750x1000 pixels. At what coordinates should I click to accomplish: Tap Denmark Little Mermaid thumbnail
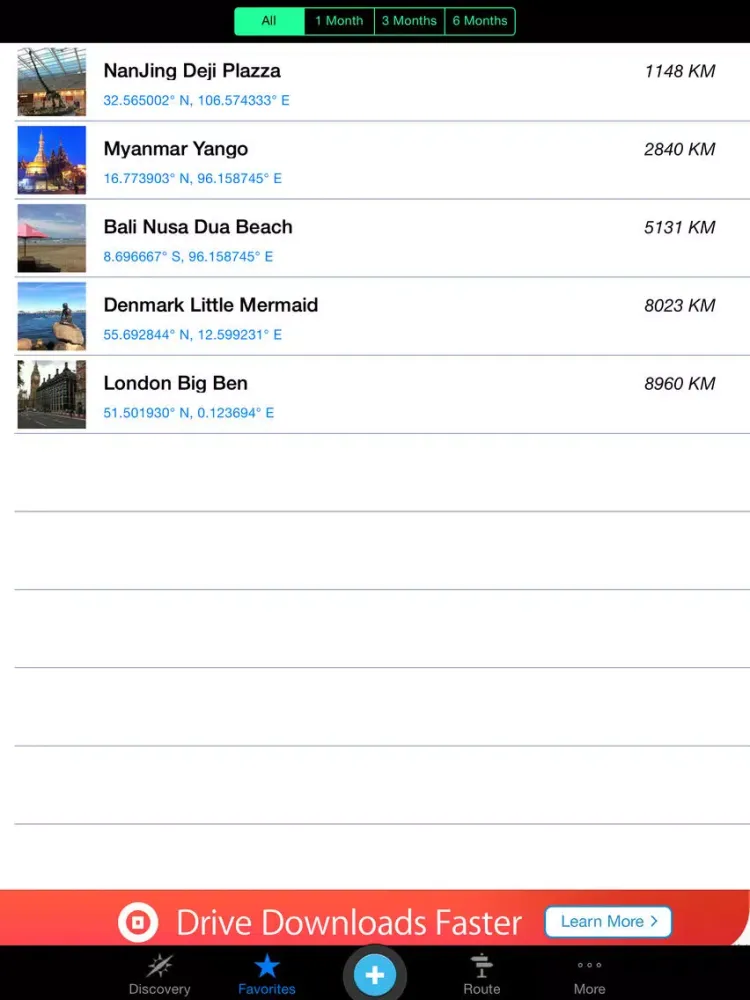(x=52, y=316)
